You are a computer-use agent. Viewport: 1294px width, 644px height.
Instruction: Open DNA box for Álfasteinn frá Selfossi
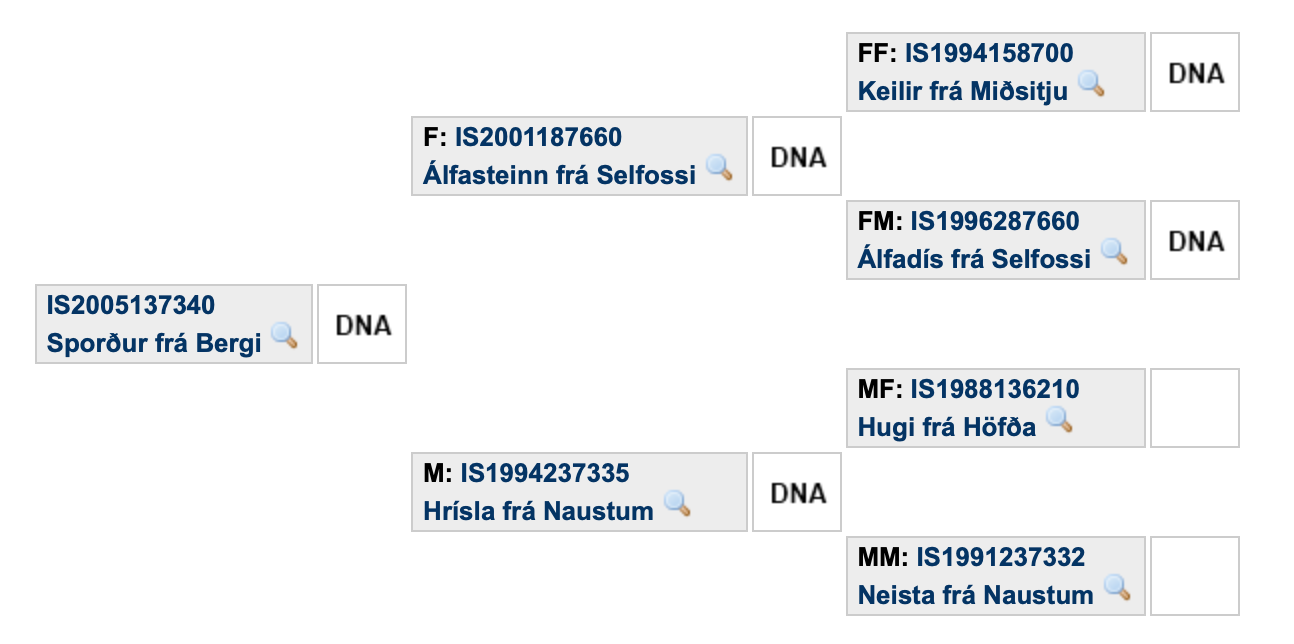[x=797, y=156]
